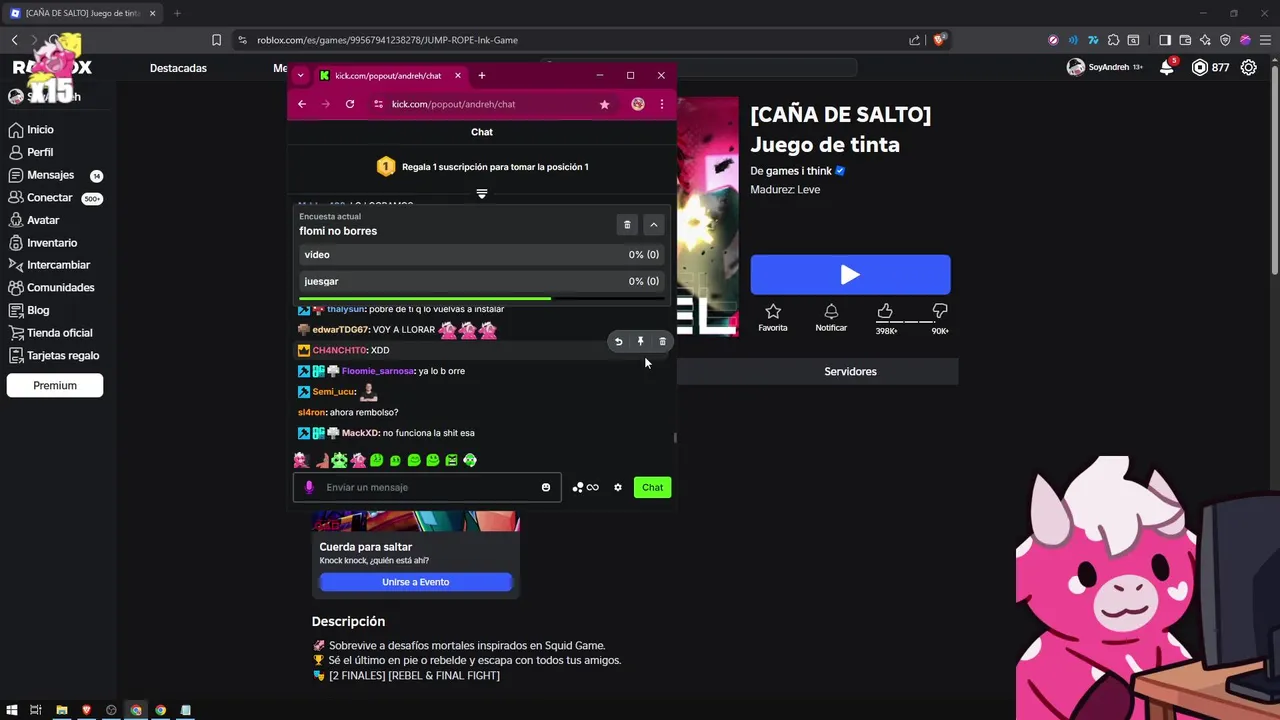Vote for the 'juesgar' poll option
The height and width of the screenshot is (720, 1280).
(482, 282)
